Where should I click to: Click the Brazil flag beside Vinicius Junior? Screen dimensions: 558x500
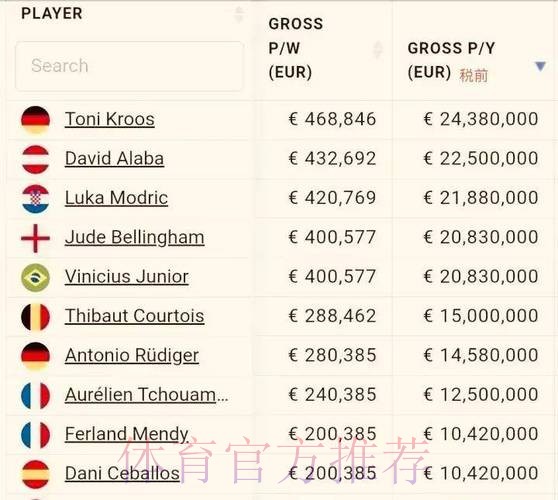tap(35, 278)
